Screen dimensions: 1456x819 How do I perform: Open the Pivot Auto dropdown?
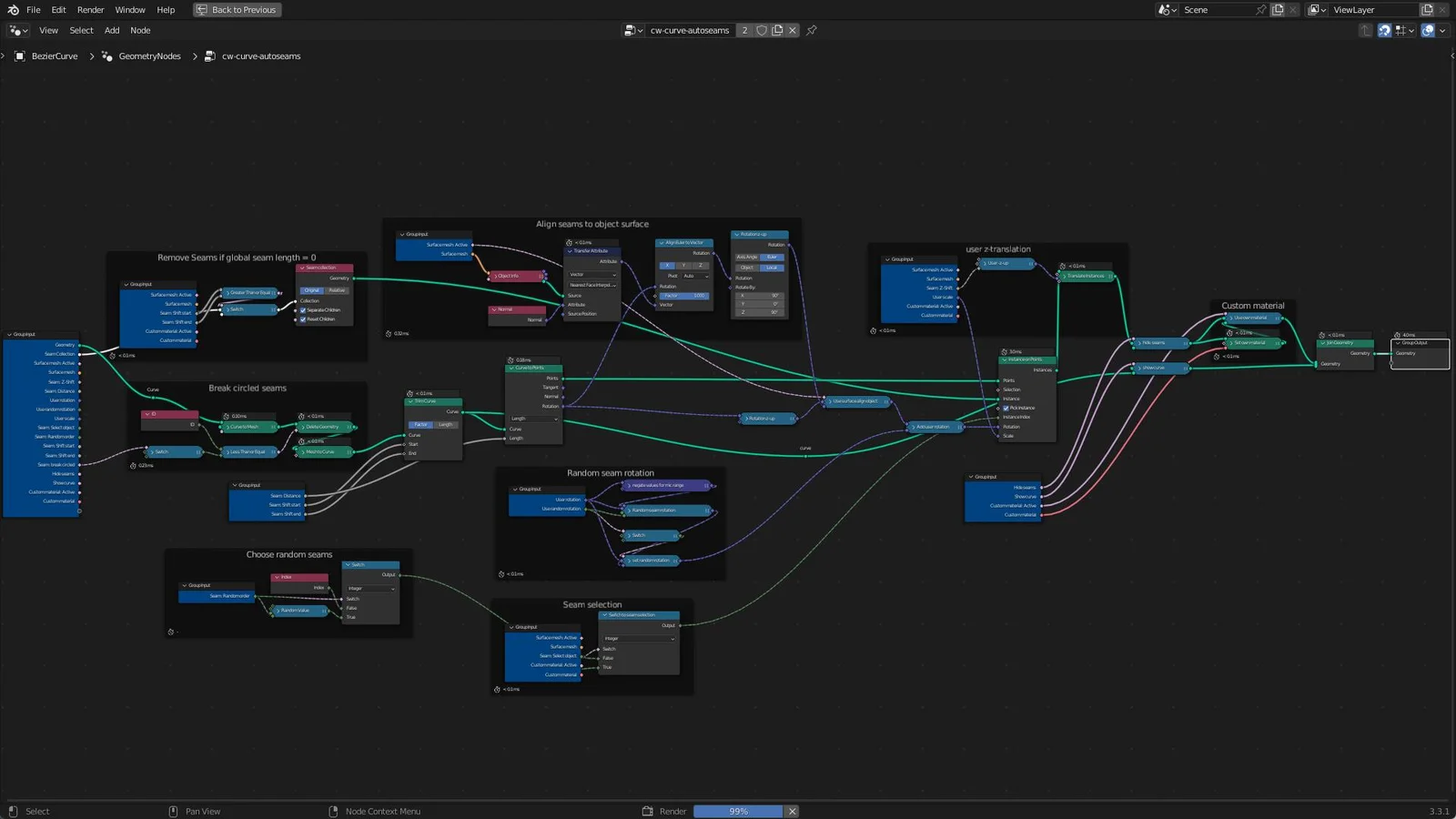click(x=694, y=276)
